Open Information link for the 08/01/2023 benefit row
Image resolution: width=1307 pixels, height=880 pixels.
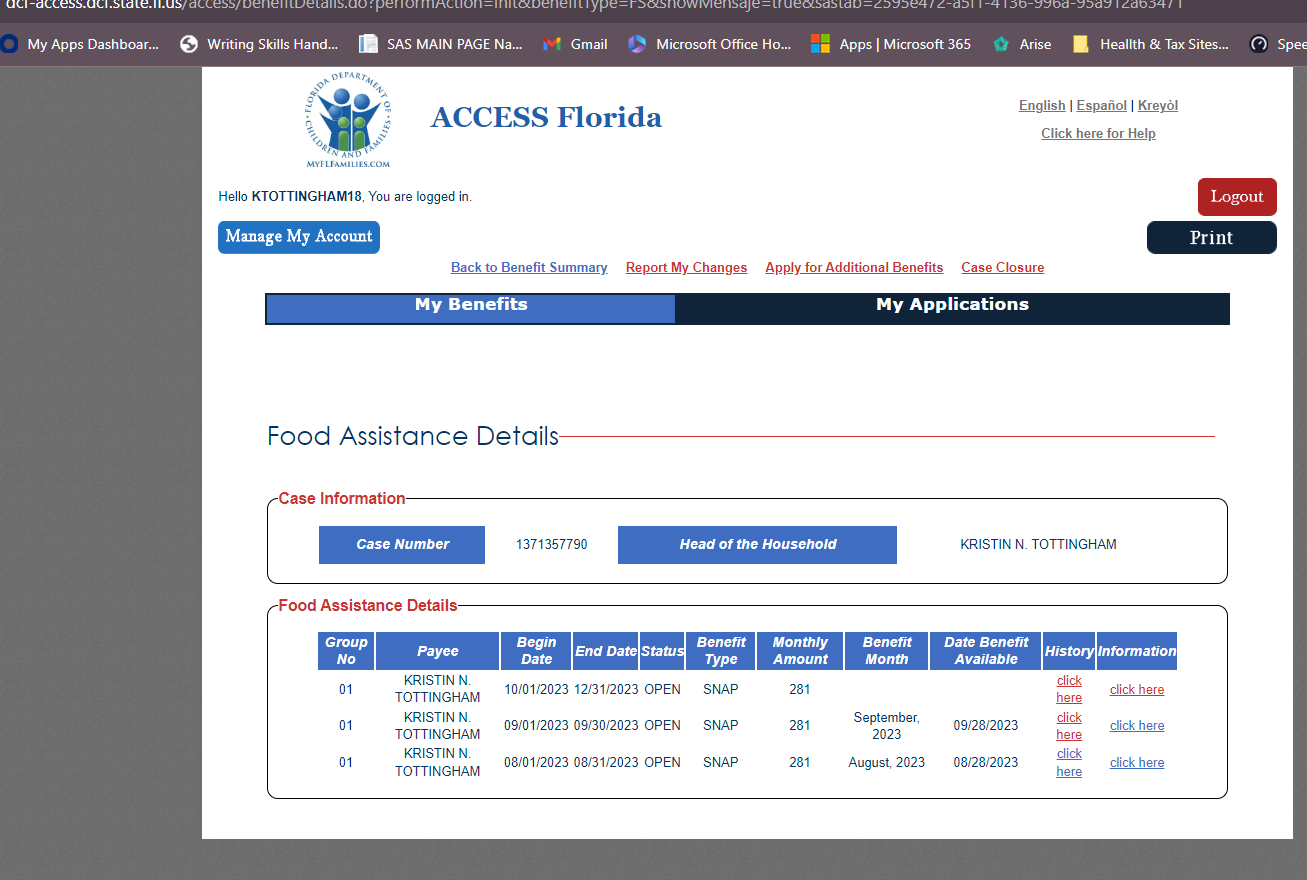(x=1137, y=763)
